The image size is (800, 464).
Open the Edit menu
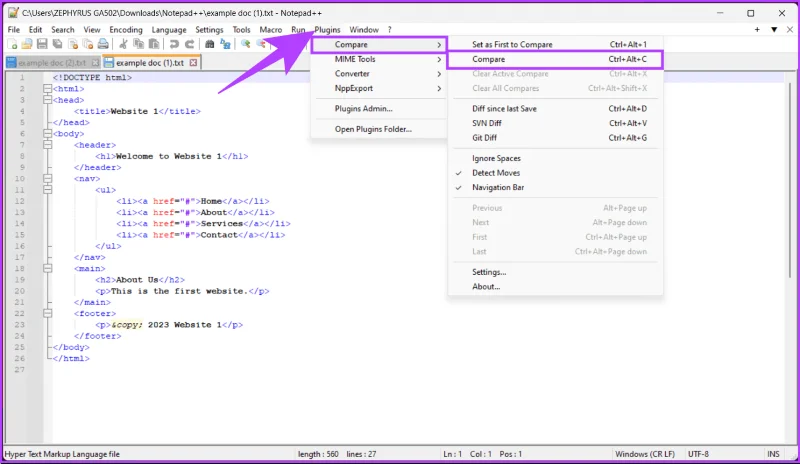(x=35, y=30)
